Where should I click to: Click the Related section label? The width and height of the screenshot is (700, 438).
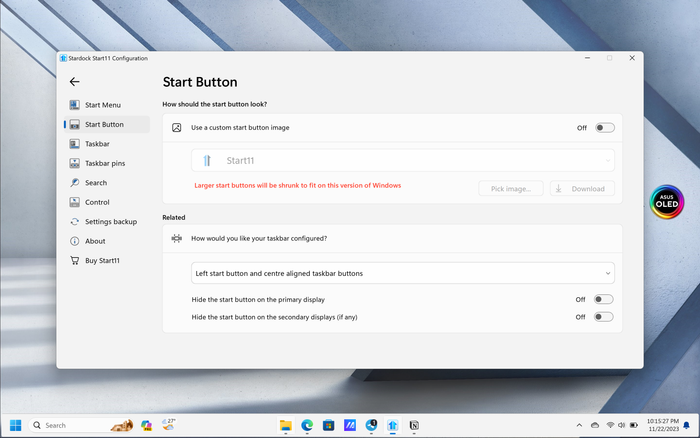pyautogui.click(x=174, y=217)
